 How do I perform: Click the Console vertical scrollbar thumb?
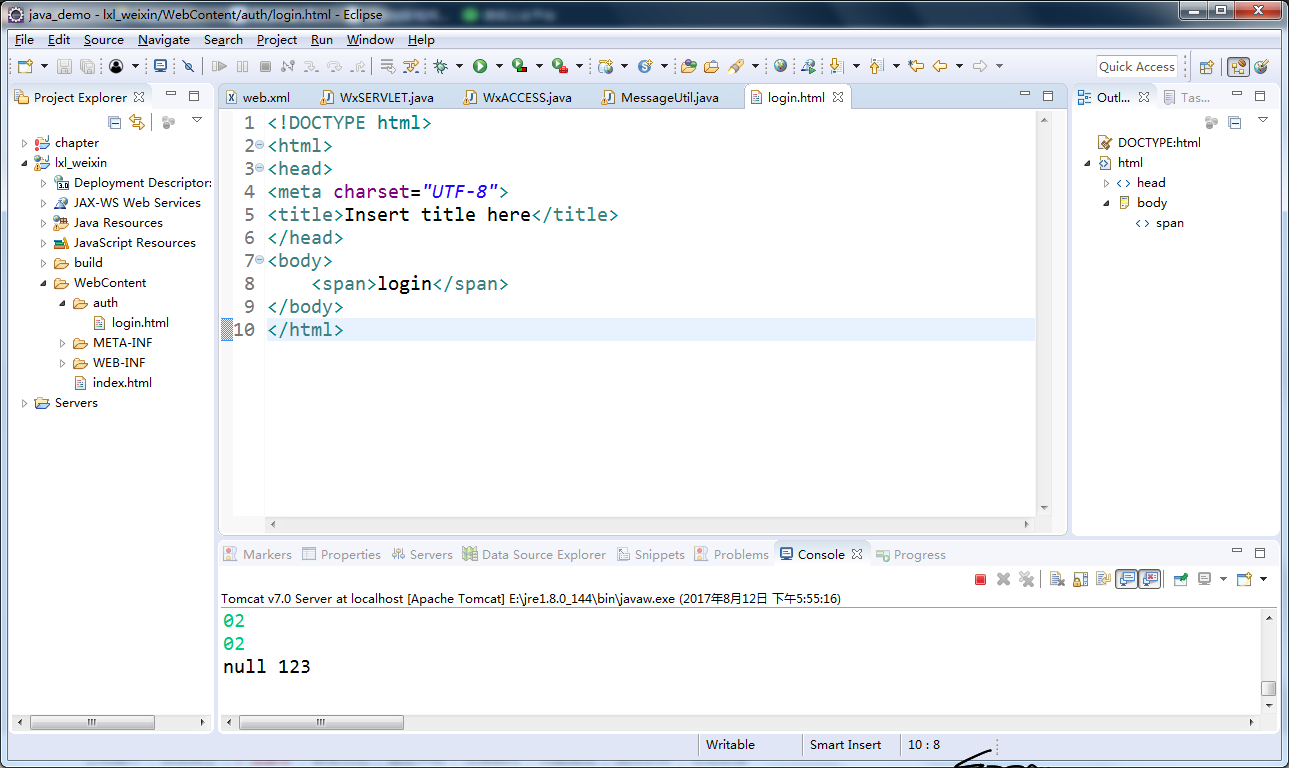coord(1268,688)
